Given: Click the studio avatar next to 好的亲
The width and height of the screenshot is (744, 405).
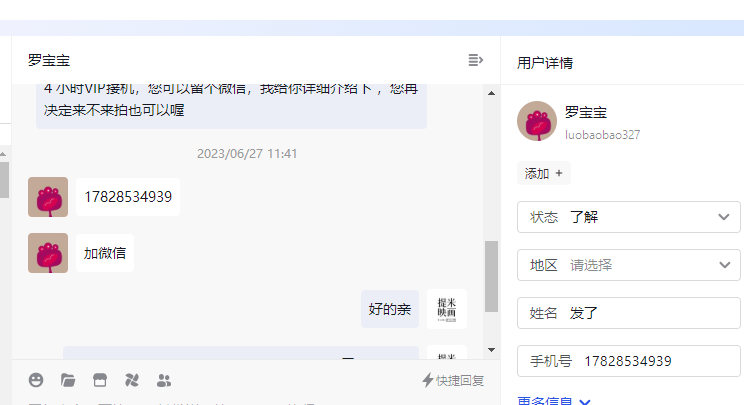Looking at the screenshot, I should click(446, 309).
